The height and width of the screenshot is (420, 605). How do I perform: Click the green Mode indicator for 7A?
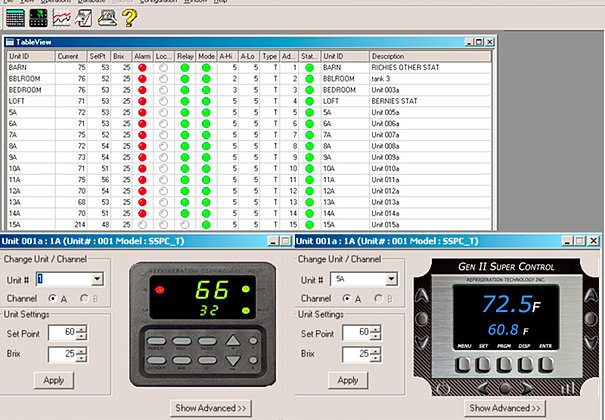206,135
